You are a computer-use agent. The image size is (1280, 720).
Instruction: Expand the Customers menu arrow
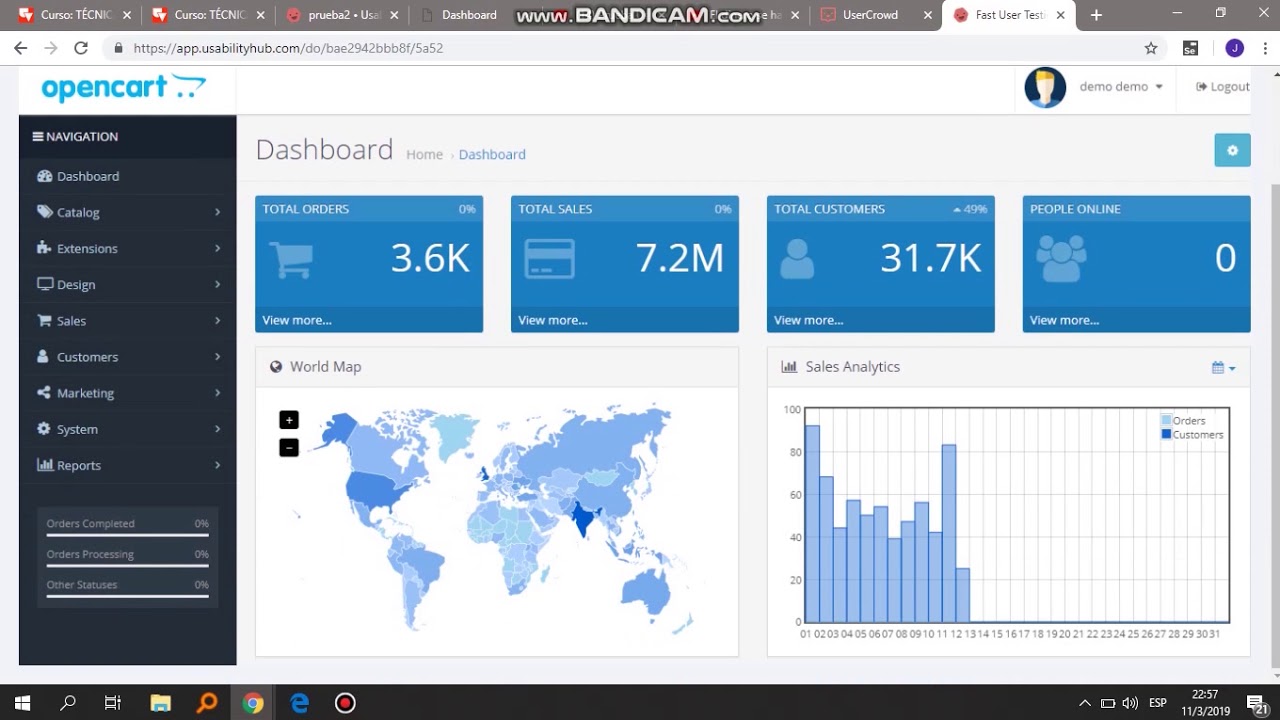coord(217,356)
